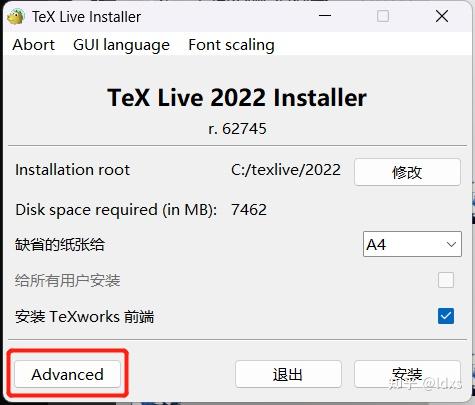This screenshot has width=475, height=405.
Task: Uncheck the 安装 TeXworks 前端 checkbox
Action: [446, 315]
